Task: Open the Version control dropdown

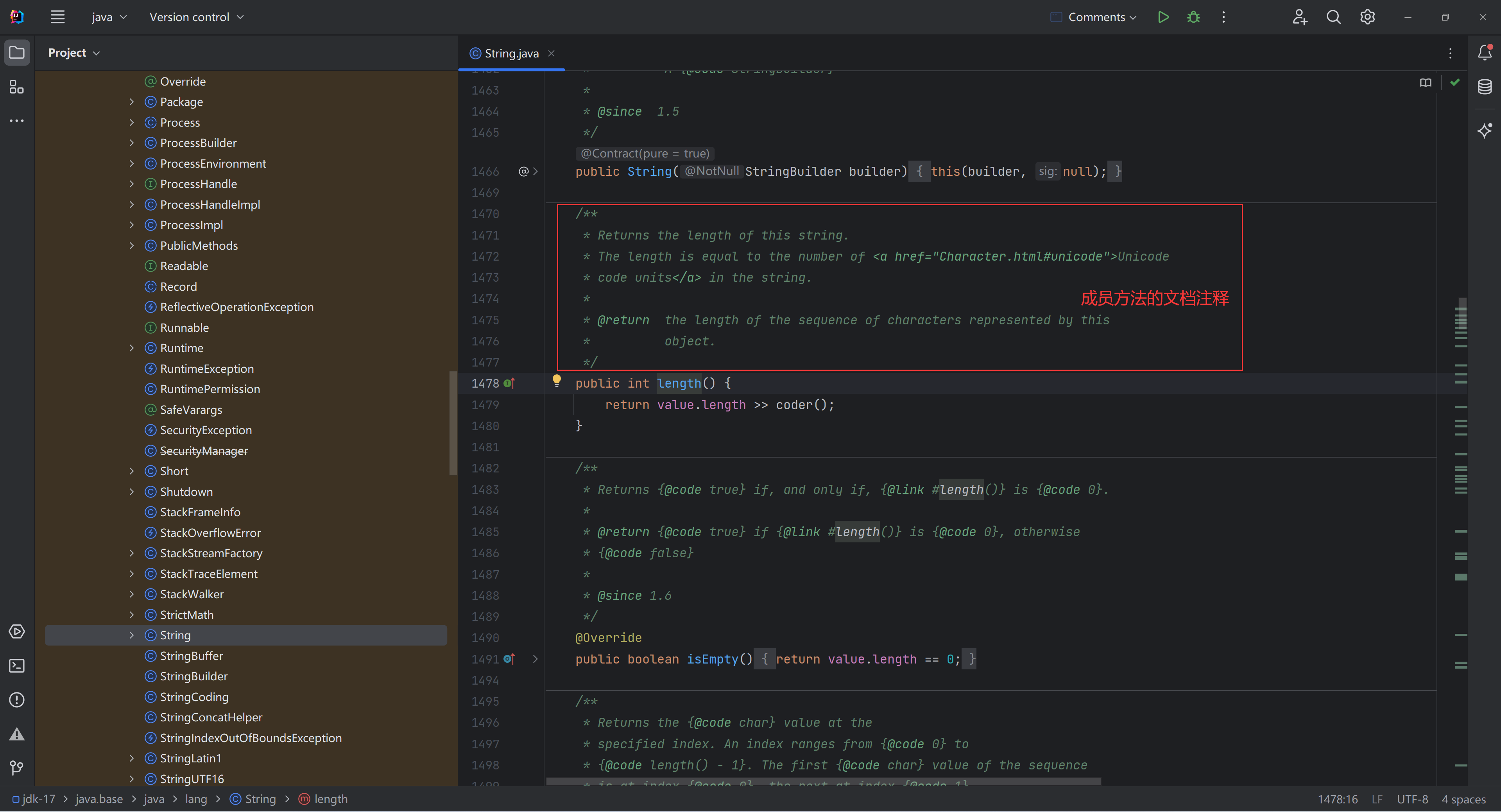Action: pyautogui.click(x=196, y=17)
